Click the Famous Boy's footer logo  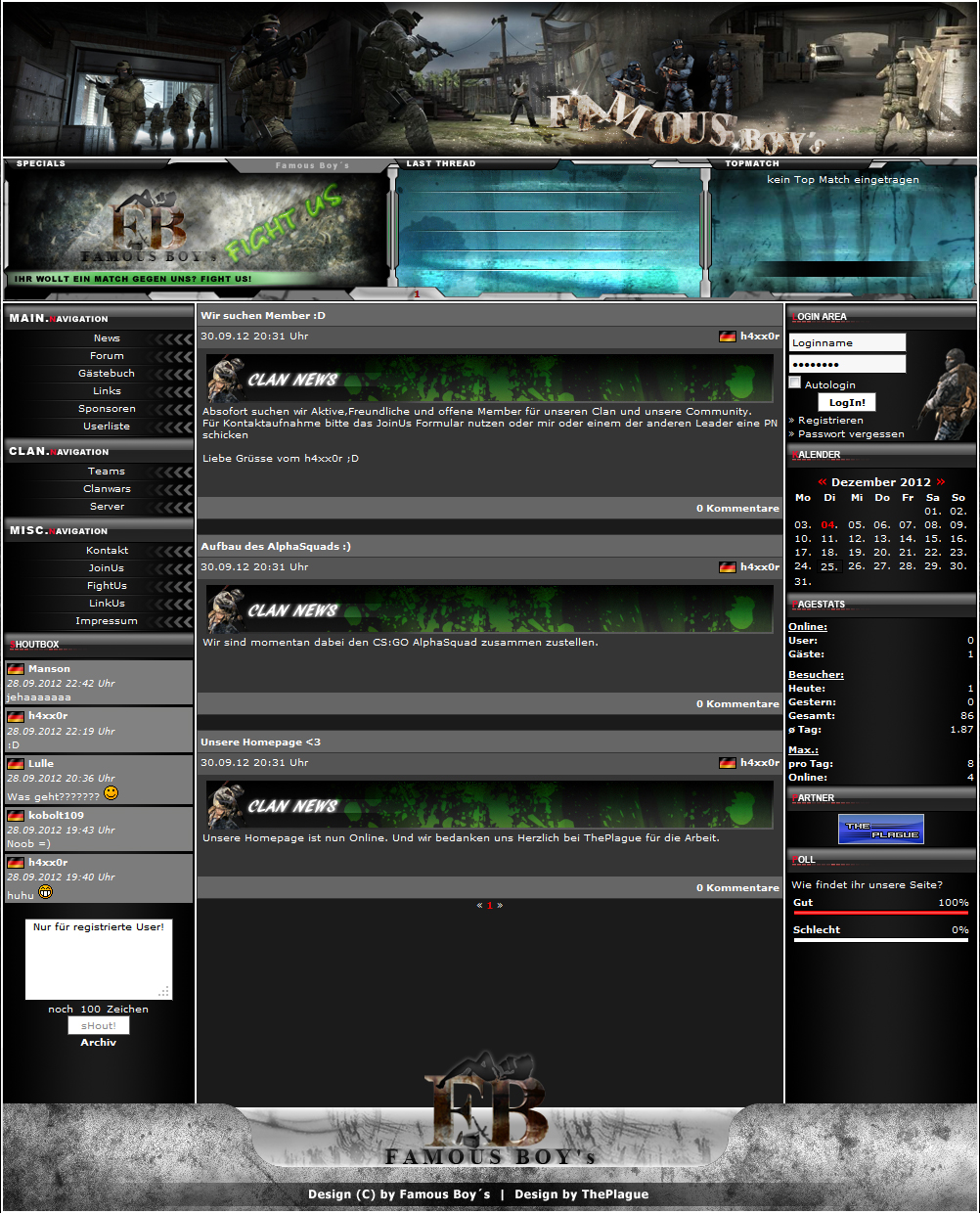pyautogui.click(x=489, y=1115)
